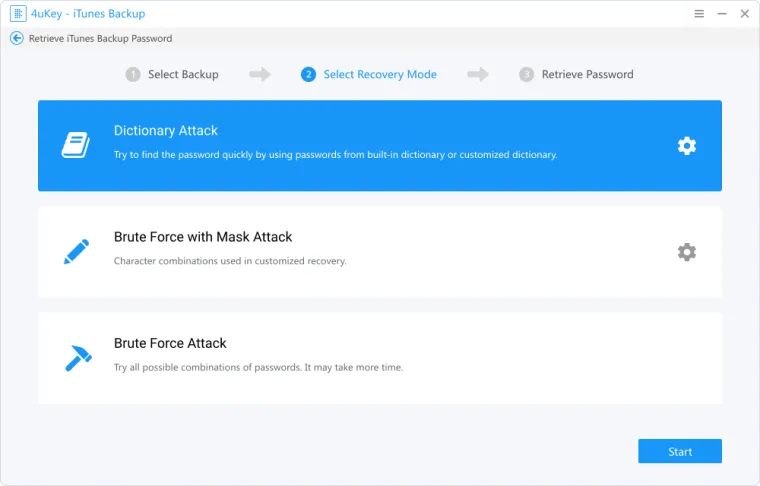This screenshot has width=760, height=486.
Task: Choose Brute Force with Mask Attack mode
Action: pyautogui.click(x=380, y=252)
